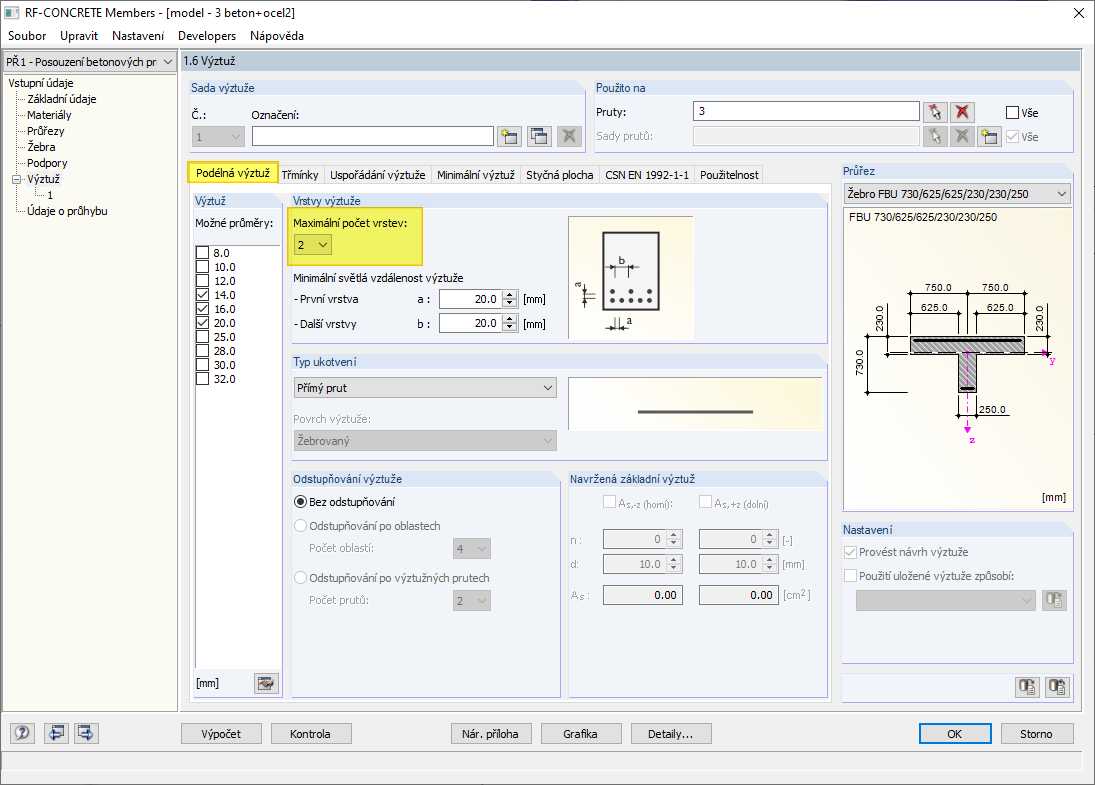Click the Výpočet button
1095x785 pixels.
pos(221,734)
